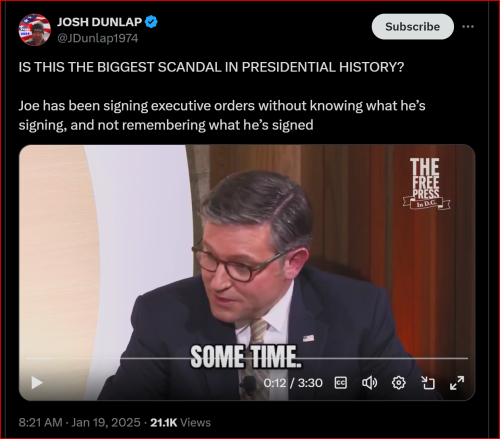
Task: Seek along the video progress bar
Action: (247, 358)
